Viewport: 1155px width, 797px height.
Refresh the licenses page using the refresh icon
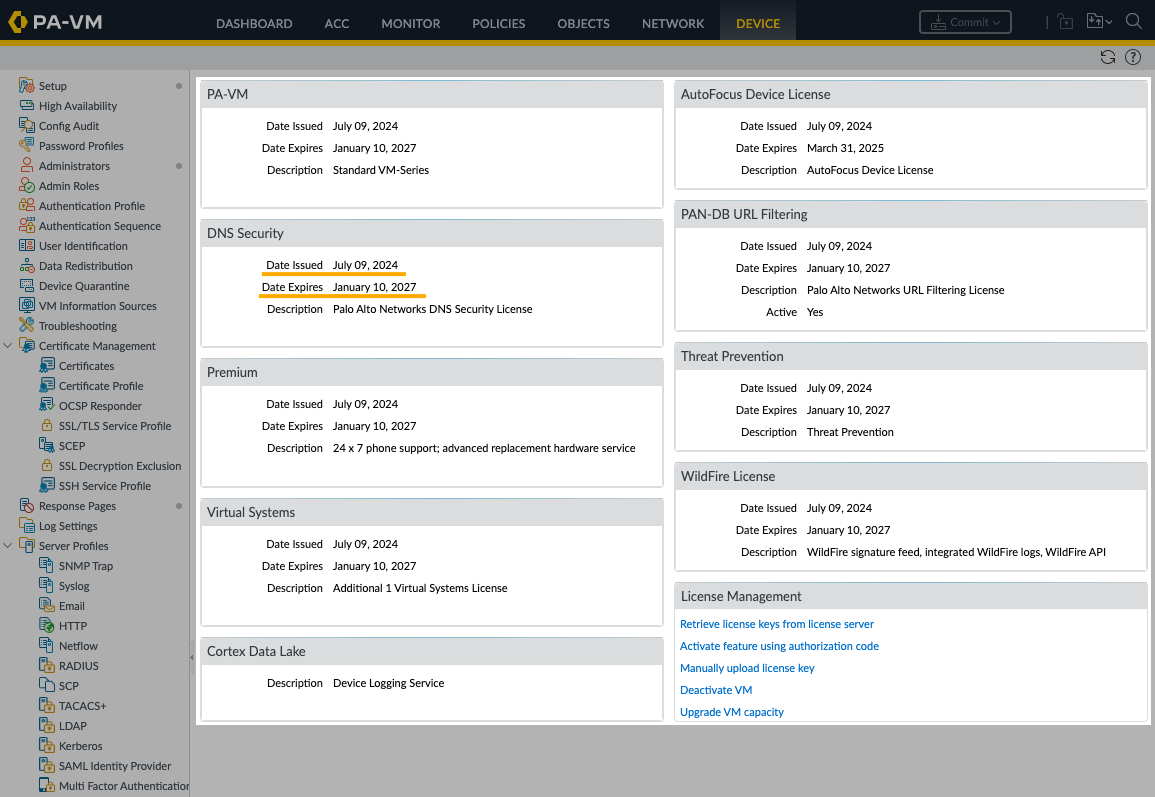[x=1108, y=57]
